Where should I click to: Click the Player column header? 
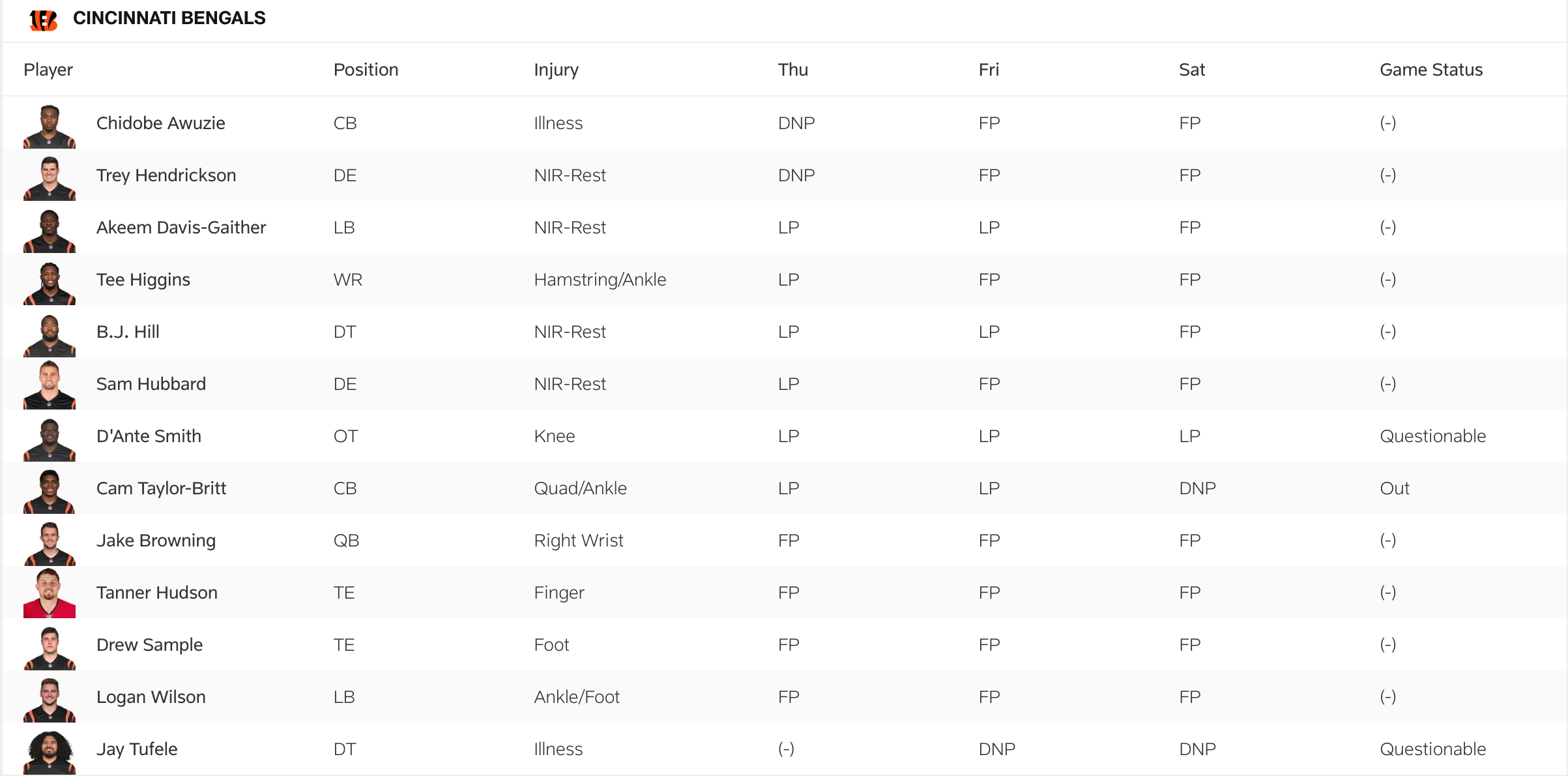[48, 70]
